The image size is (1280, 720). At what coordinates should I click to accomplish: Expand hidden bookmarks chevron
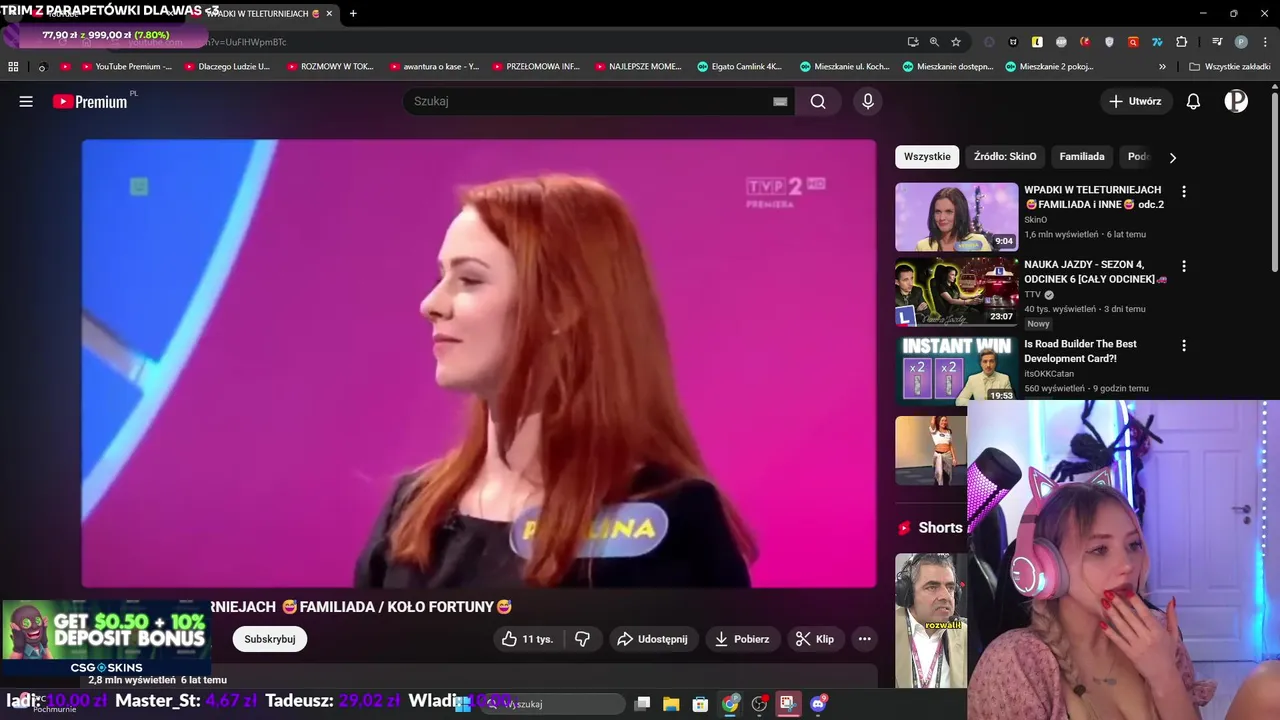click(1162, 67)
